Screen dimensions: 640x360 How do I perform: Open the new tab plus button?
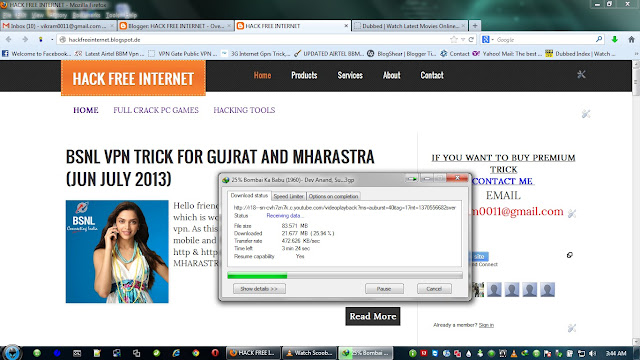coord(475,26)
